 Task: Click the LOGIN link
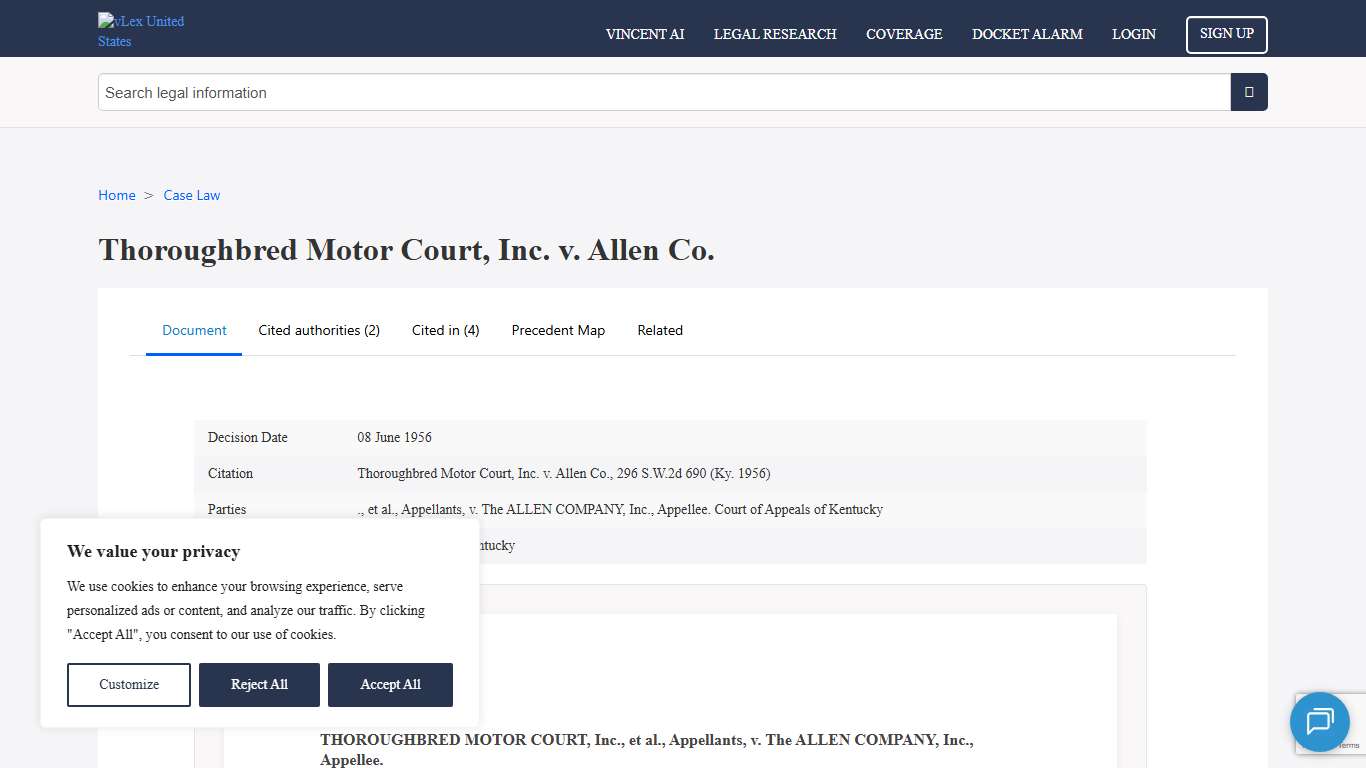click(1133, 34)
